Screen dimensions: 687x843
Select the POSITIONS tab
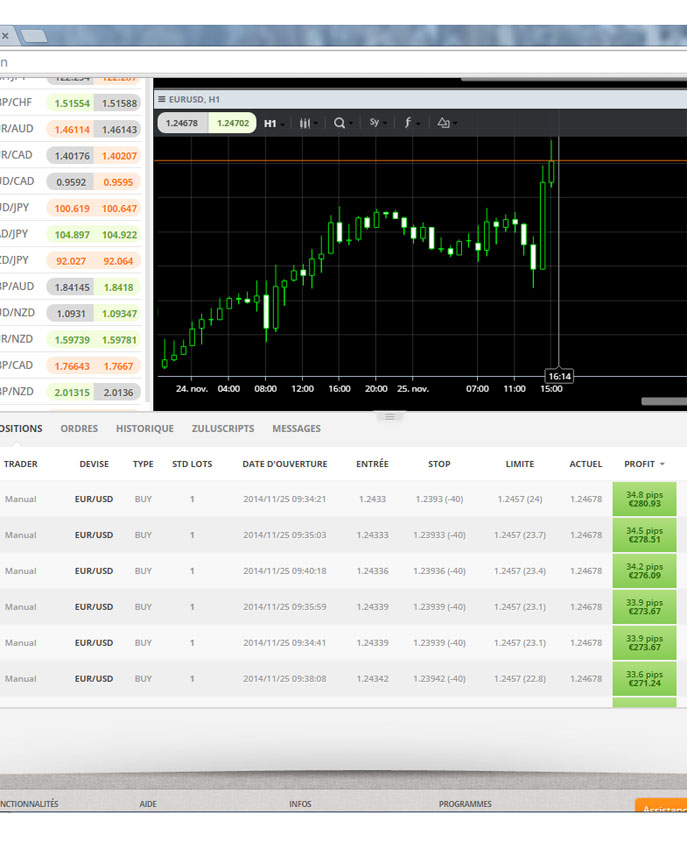[x=21, y=428]
